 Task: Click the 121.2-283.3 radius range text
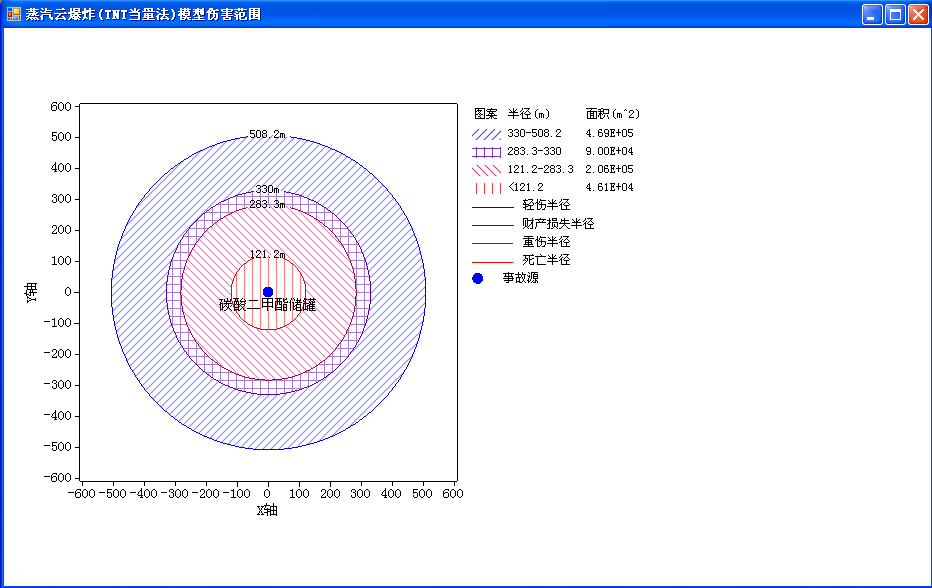coord(540,169)
